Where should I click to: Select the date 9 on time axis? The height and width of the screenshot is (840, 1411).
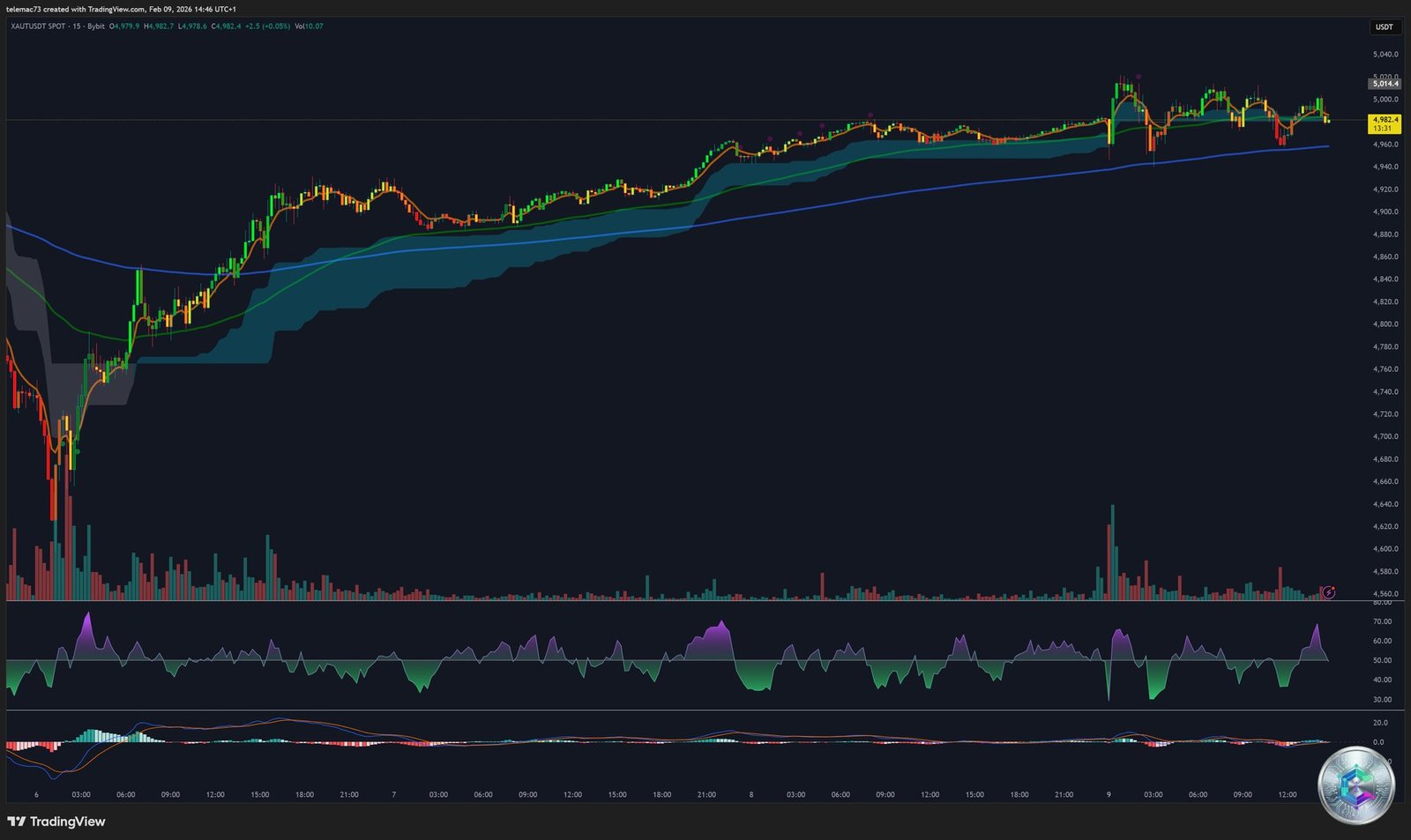(1109, 794)
